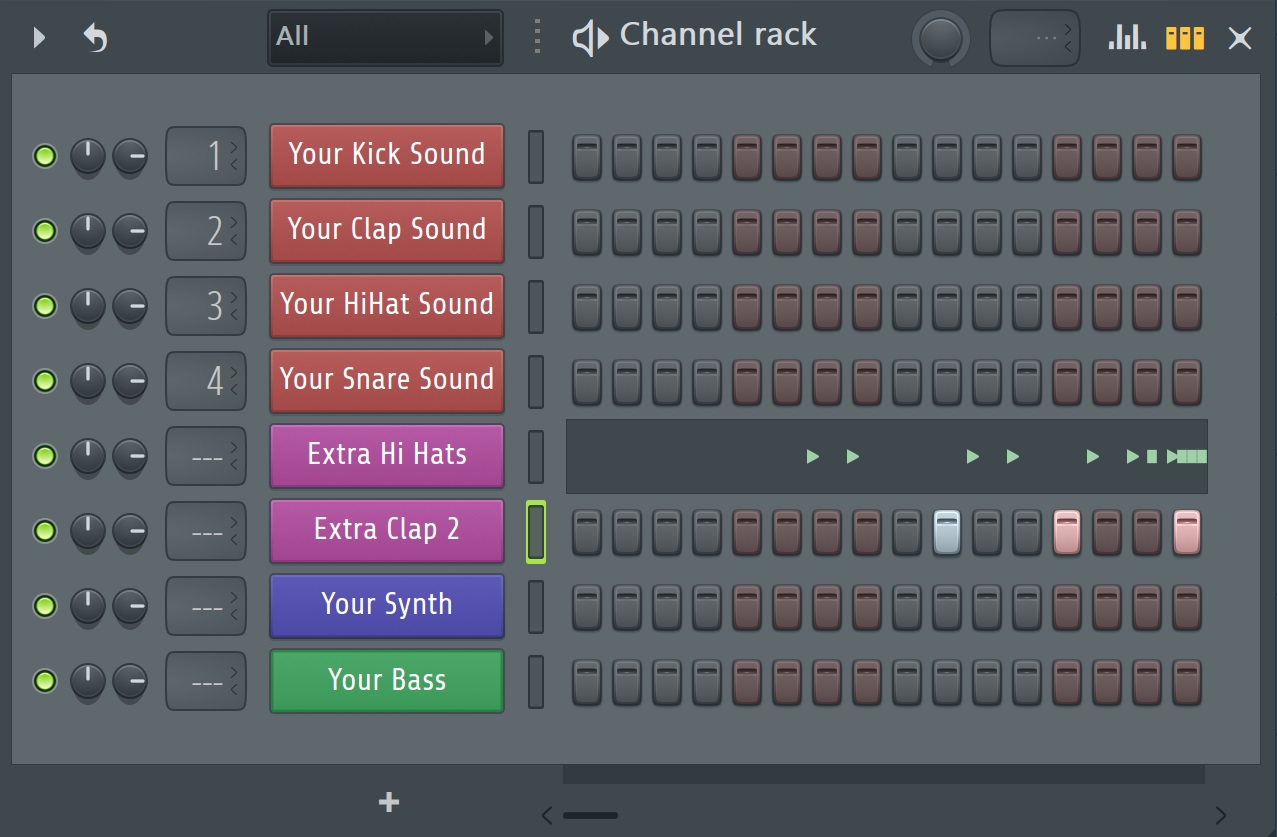Select the Your Synth channel button
The image size is (1277, 837).
[x=386, y=605]
